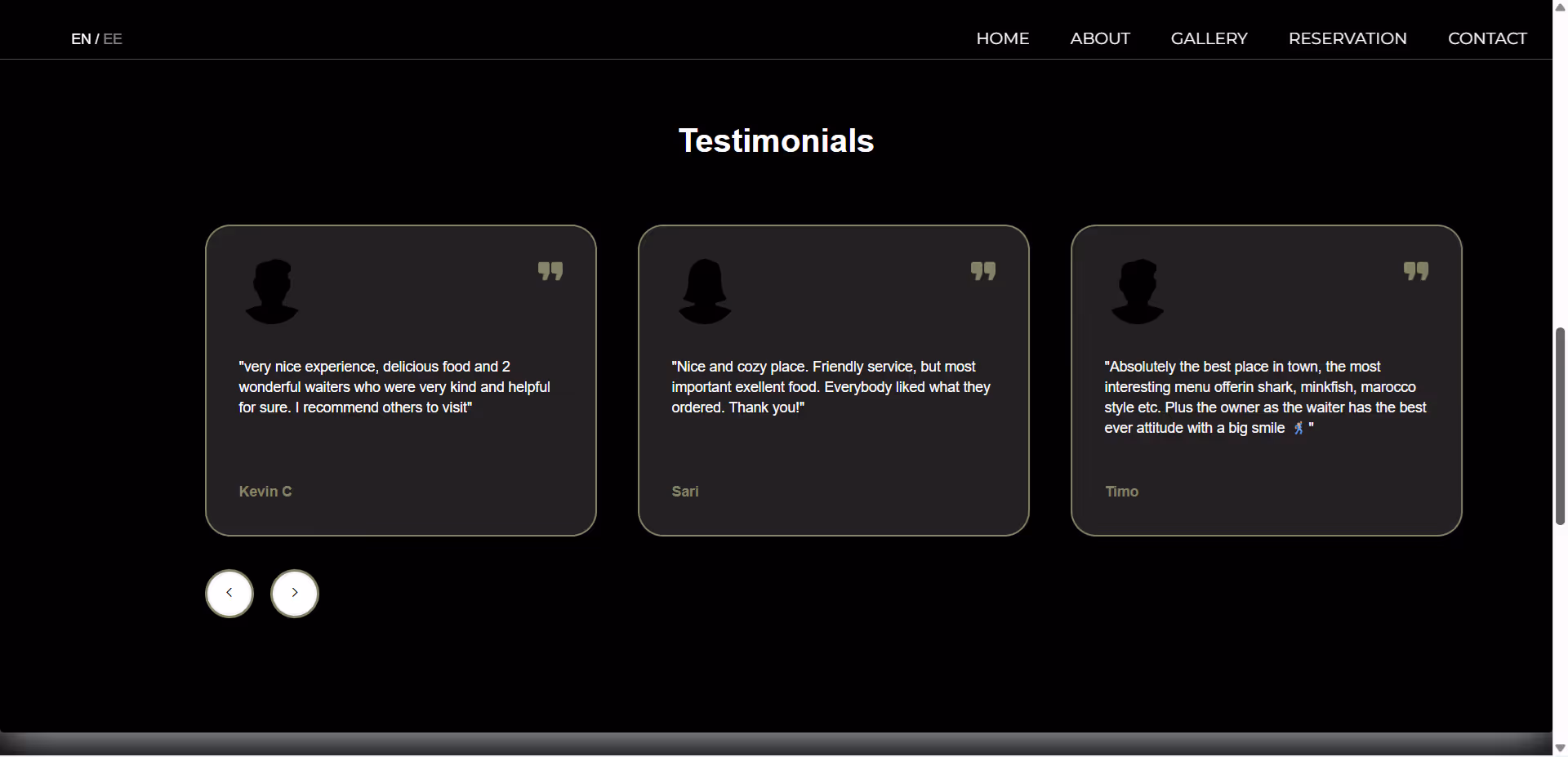Select the Testimonials heading
Image resolution: width=1568 pixels, height=757 pixels.
point(776,140)
